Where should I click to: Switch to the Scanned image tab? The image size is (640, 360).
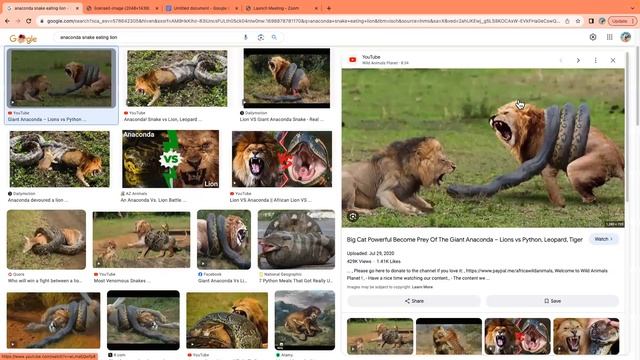tap(122, 8)
